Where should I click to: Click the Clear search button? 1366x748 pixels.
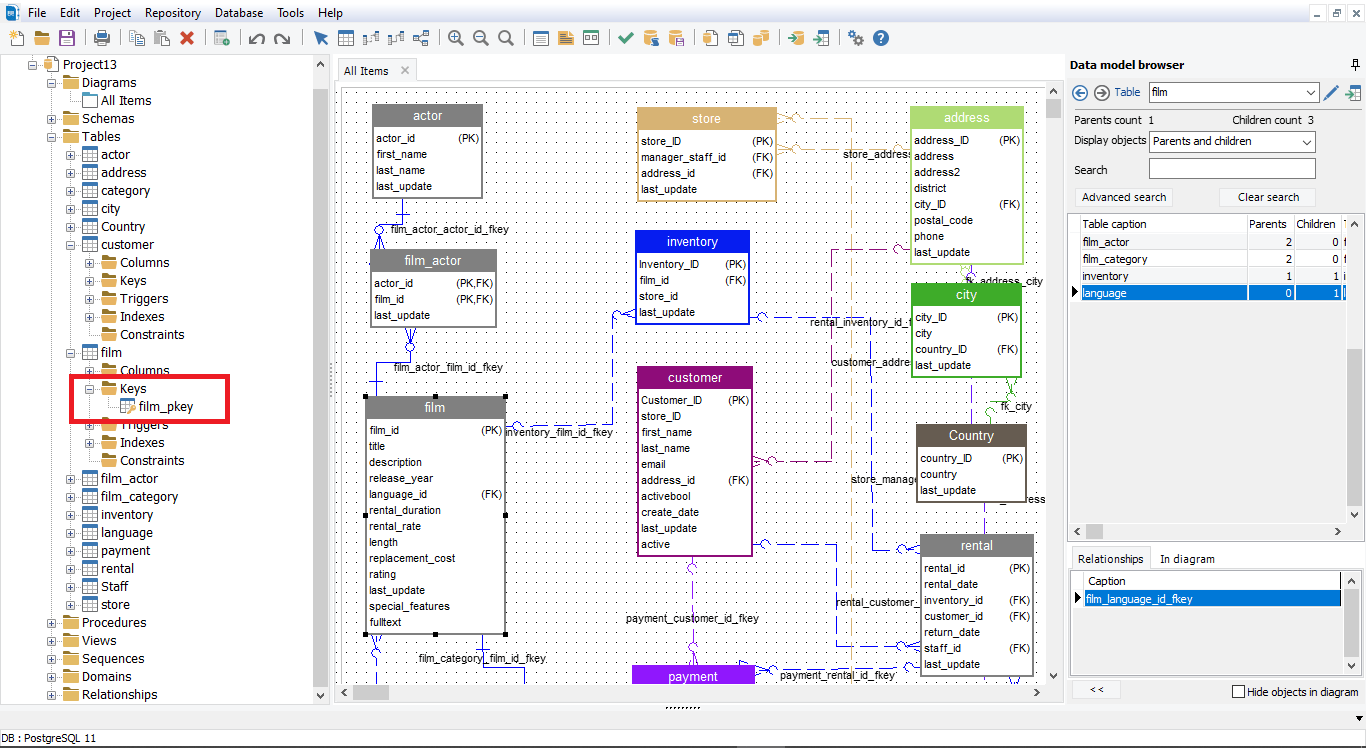[1267, 197]
